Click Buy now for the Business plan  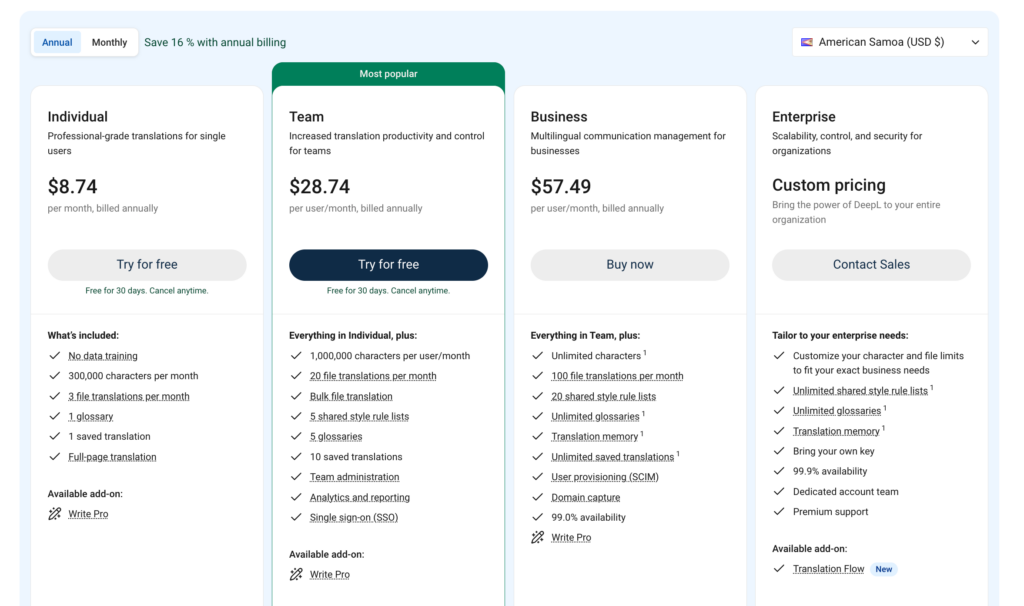point(630,265)
